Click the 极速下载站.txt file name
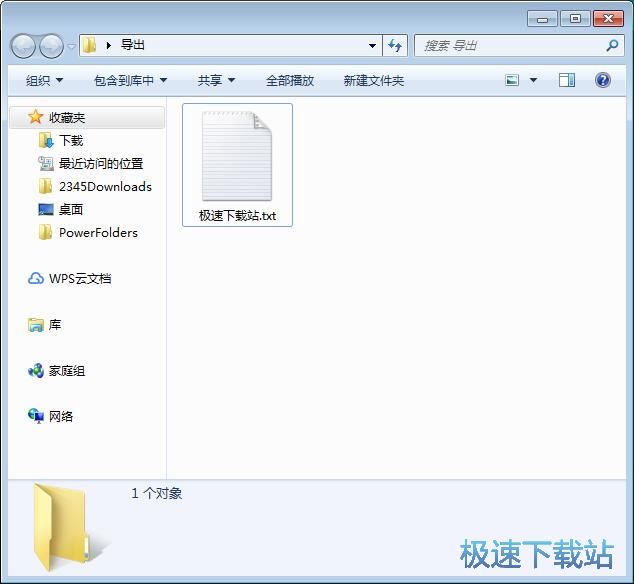The width and height of the screenshot is (634, 584). pyautogui.click(x=237, y=215)
